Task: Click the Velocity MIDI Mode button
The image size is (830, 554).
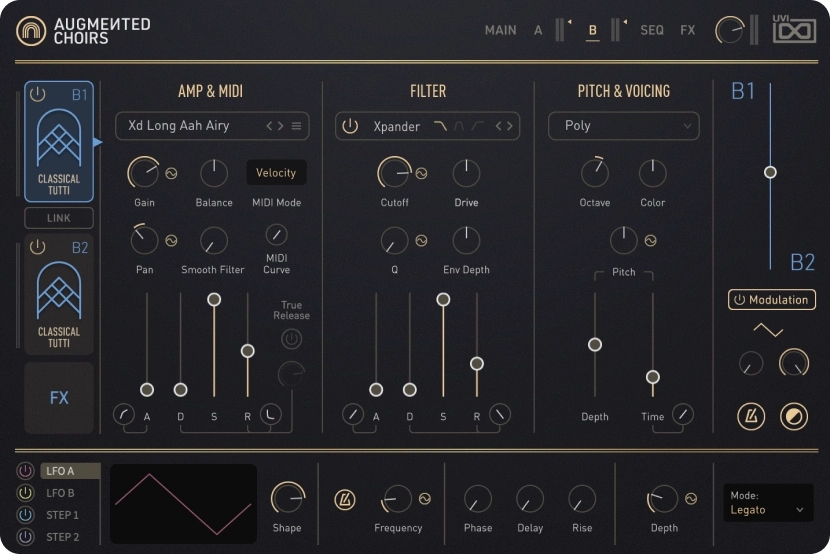Action: (276, 173)
